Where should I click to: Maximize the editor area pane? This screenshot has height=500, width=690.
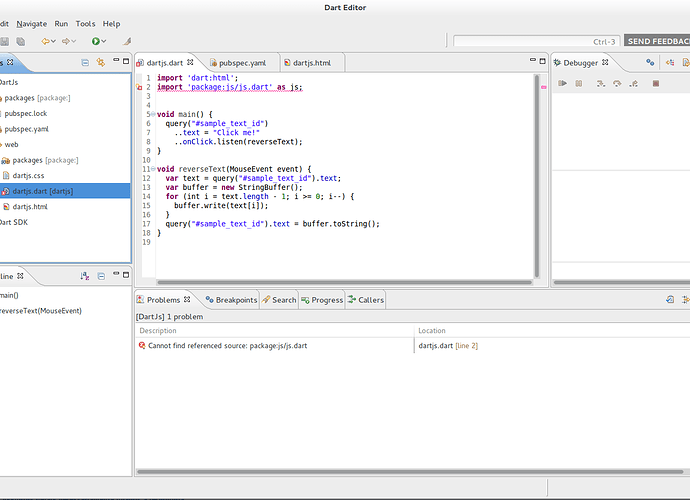(x=543, y=61)
